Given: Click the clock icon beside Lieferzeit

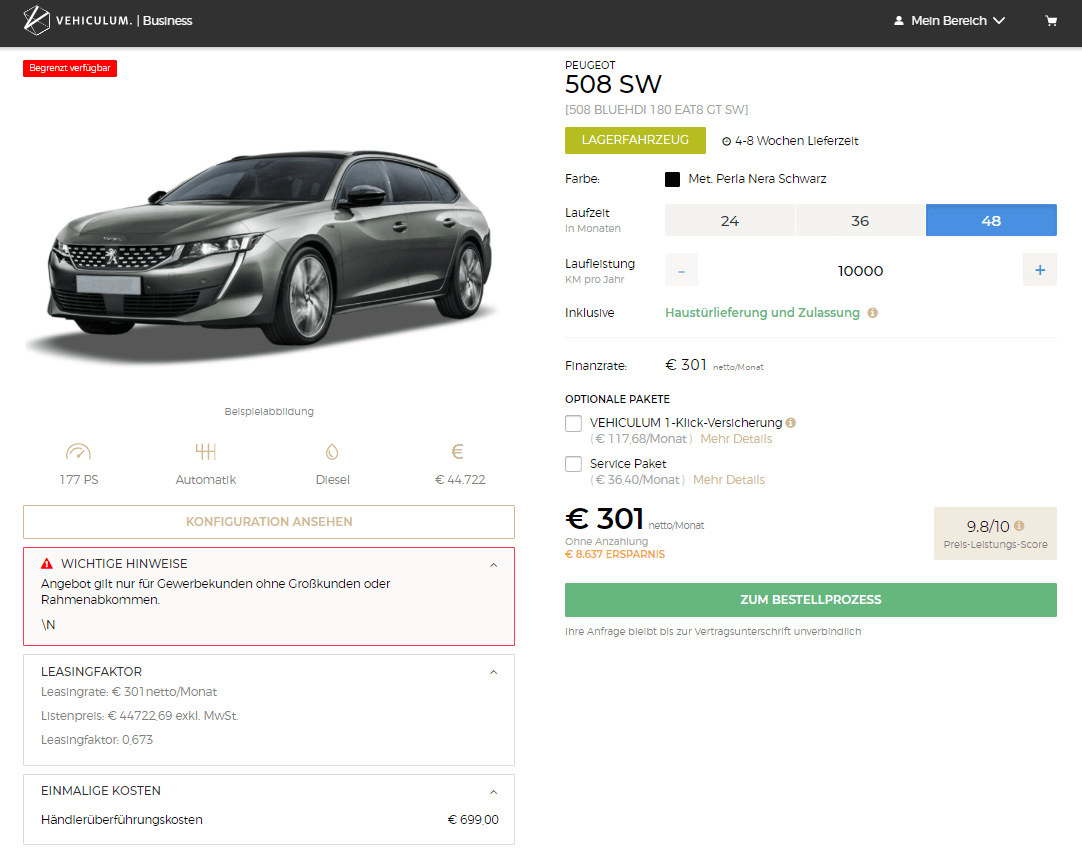Looking at the screenshot, I should tap(726, 141).
